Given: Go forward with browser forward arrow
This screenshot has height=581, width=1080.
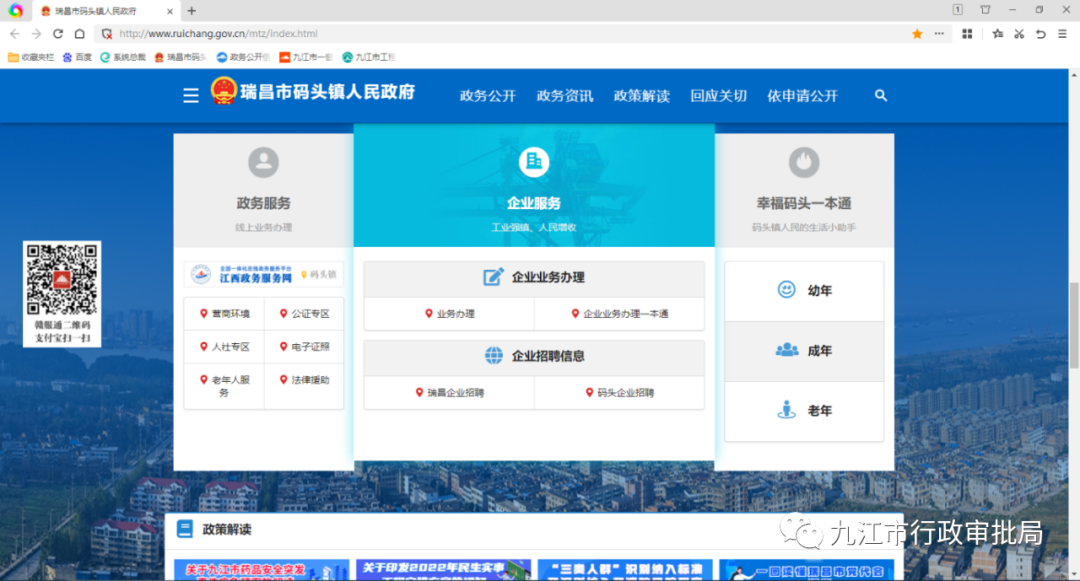Looking at the screenshot, I should [x=37, y=34].
